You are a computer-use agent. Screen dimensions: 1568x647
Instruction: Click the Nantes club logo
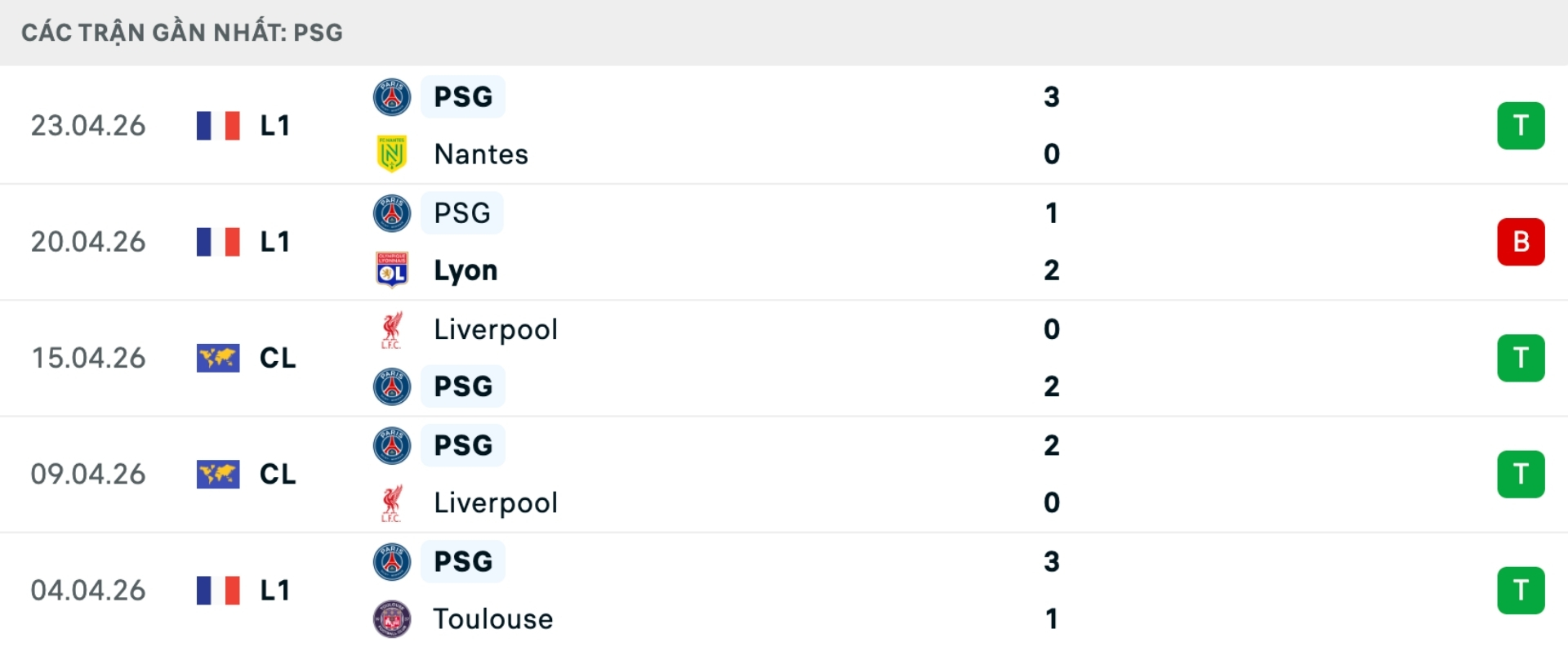[392, 154]
